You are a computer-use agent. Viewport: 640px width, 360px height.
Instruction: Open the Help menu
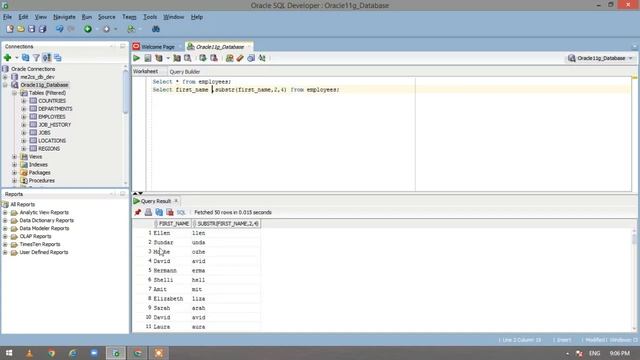197,17
